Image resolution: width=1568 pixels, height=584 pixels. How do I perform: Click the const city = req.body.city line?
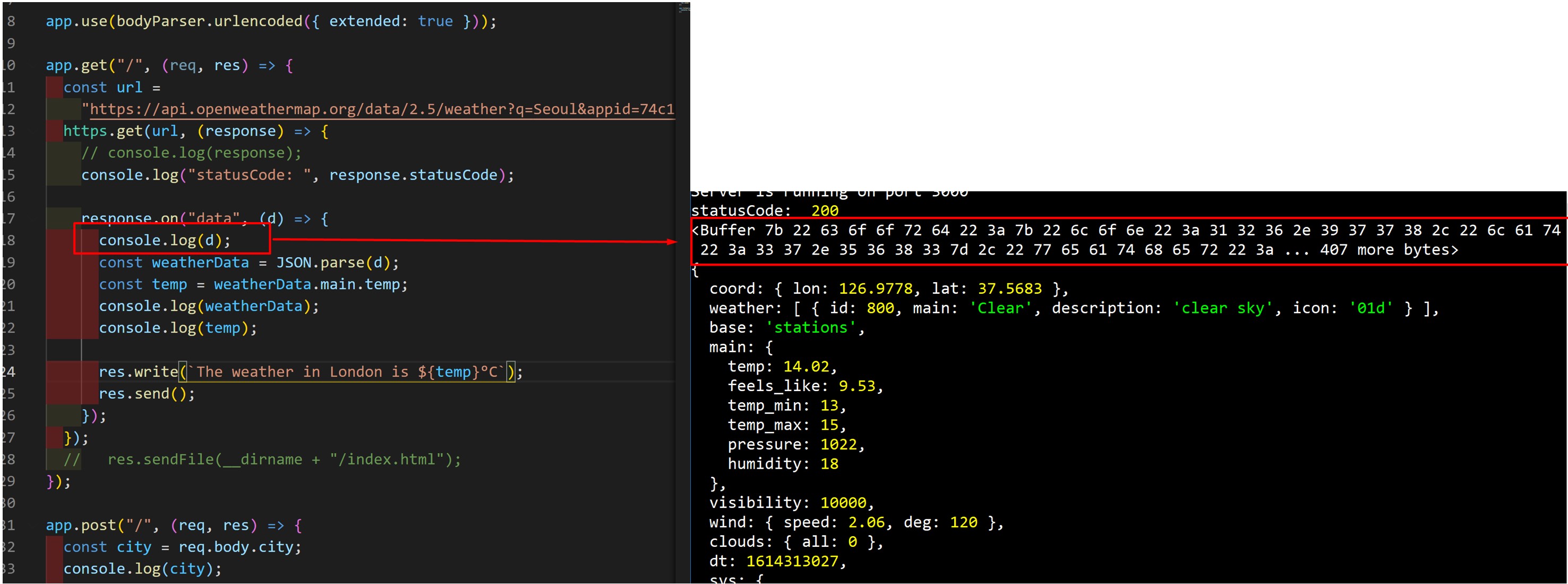tap(183, 547)
